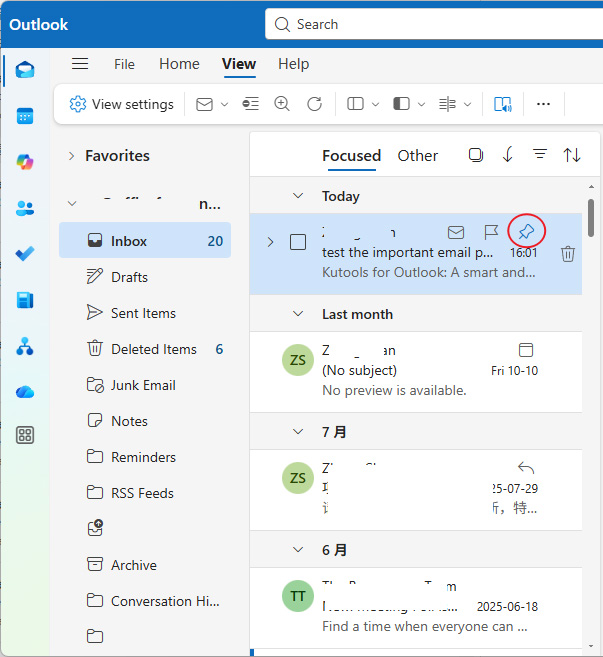Collapse the 6月 group
The width and height of the screenshot is (603, 657).
(x=298, y=550)
